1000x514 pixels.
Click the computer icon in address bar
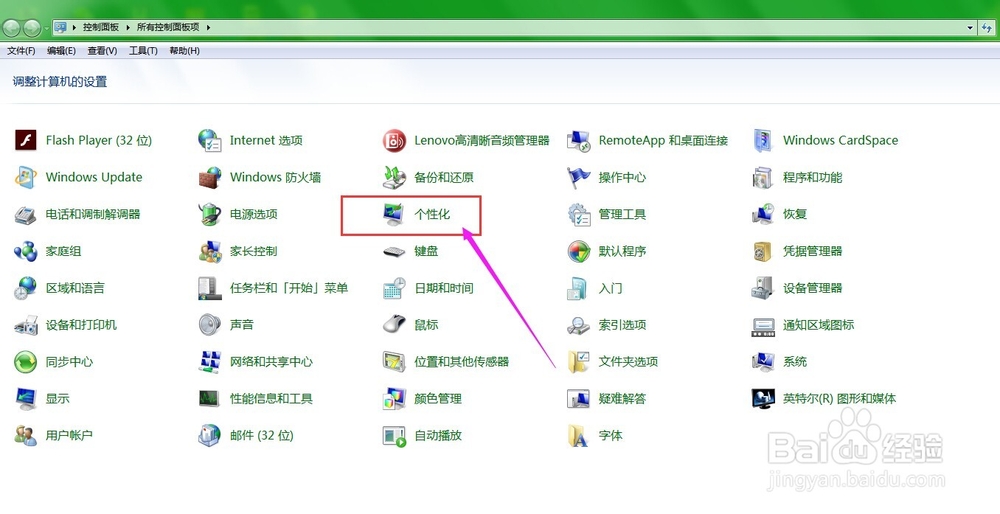pos(61,27)
